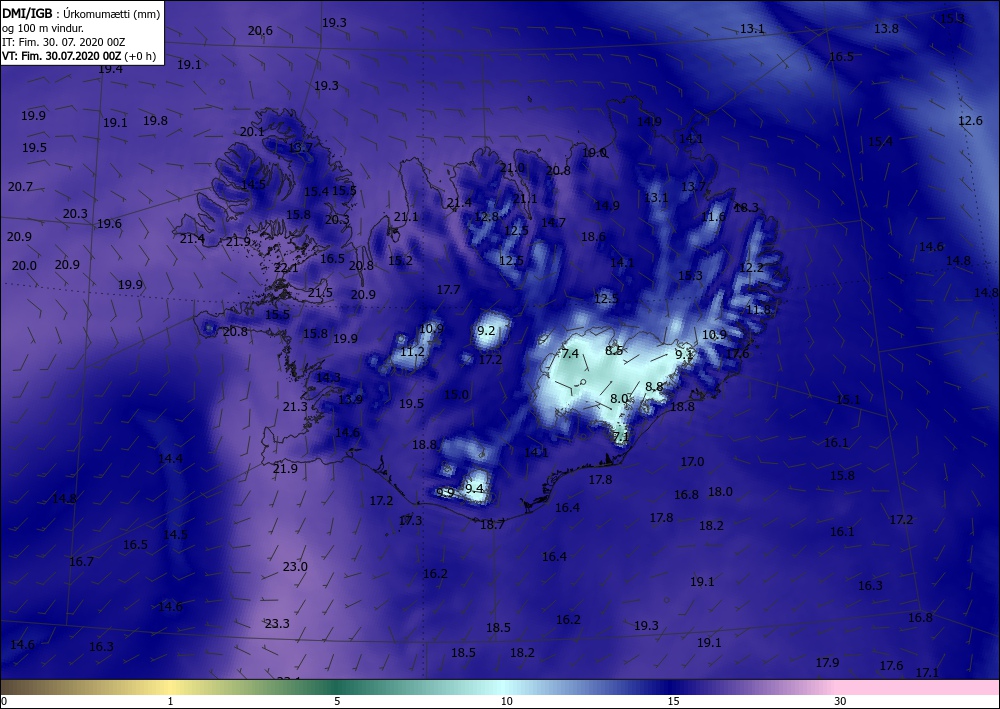Click the map value 14.3
Screen dimensions: 1000x709
click(x=328, y=377)
